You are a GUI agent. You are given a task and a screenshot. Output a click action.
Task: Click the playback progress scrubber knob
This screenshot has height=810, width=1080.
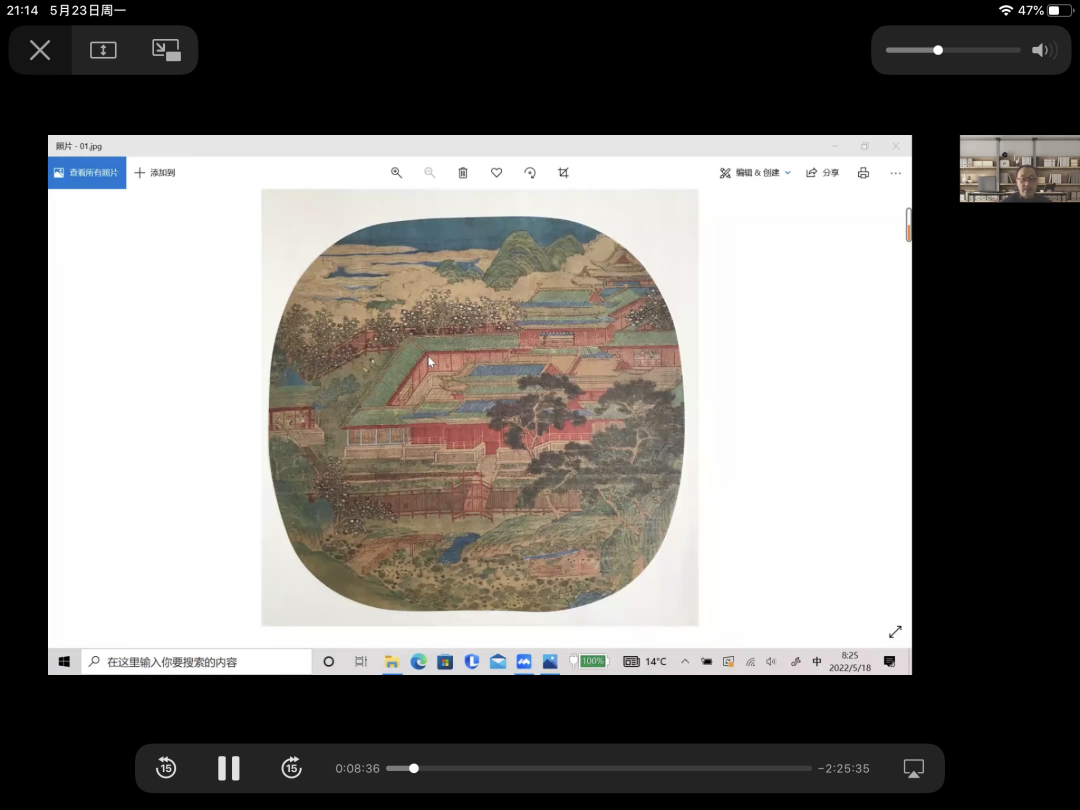413,768
